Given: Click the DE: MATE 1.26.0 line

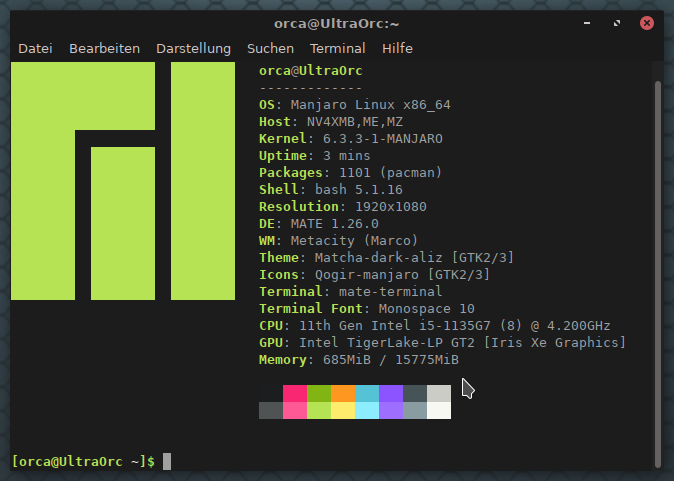Looking at the screenshot, I should (x=319, y=224).
